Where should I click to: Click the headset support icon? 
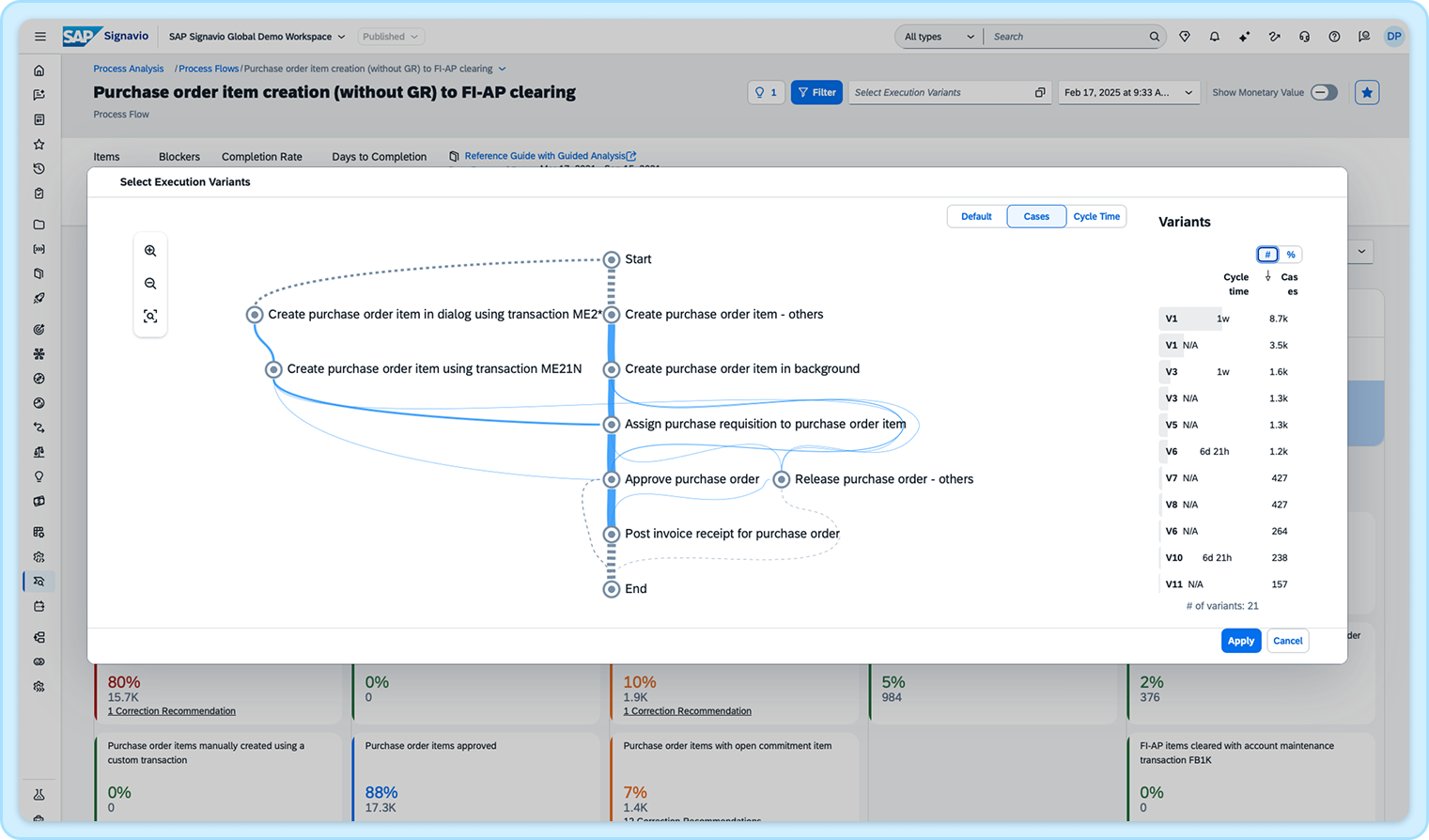1304,37
